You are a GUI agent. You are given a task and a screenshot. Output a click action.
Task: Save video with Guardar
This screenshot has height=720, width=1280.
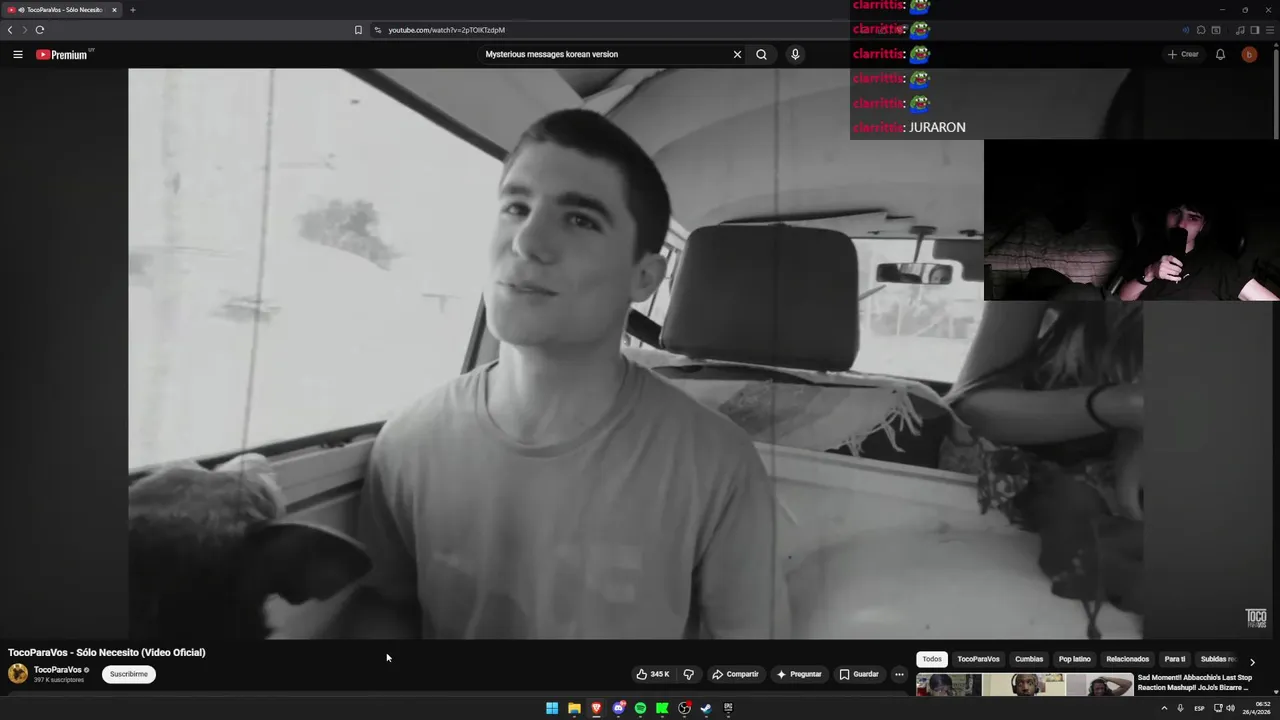pyautogui.click(x=859, y=674)
